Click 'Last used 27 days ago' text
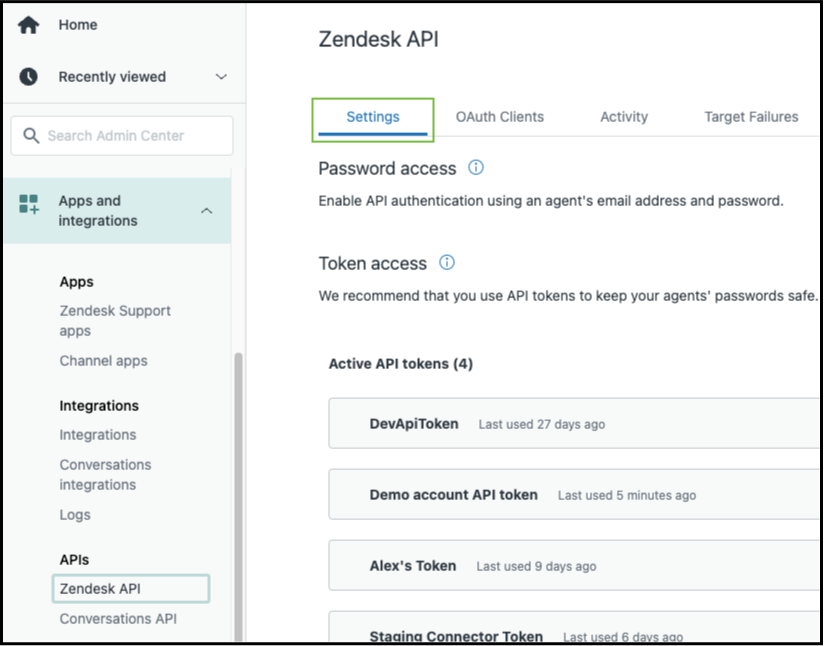This screenshot has height=646, width=825. (542, 425)
